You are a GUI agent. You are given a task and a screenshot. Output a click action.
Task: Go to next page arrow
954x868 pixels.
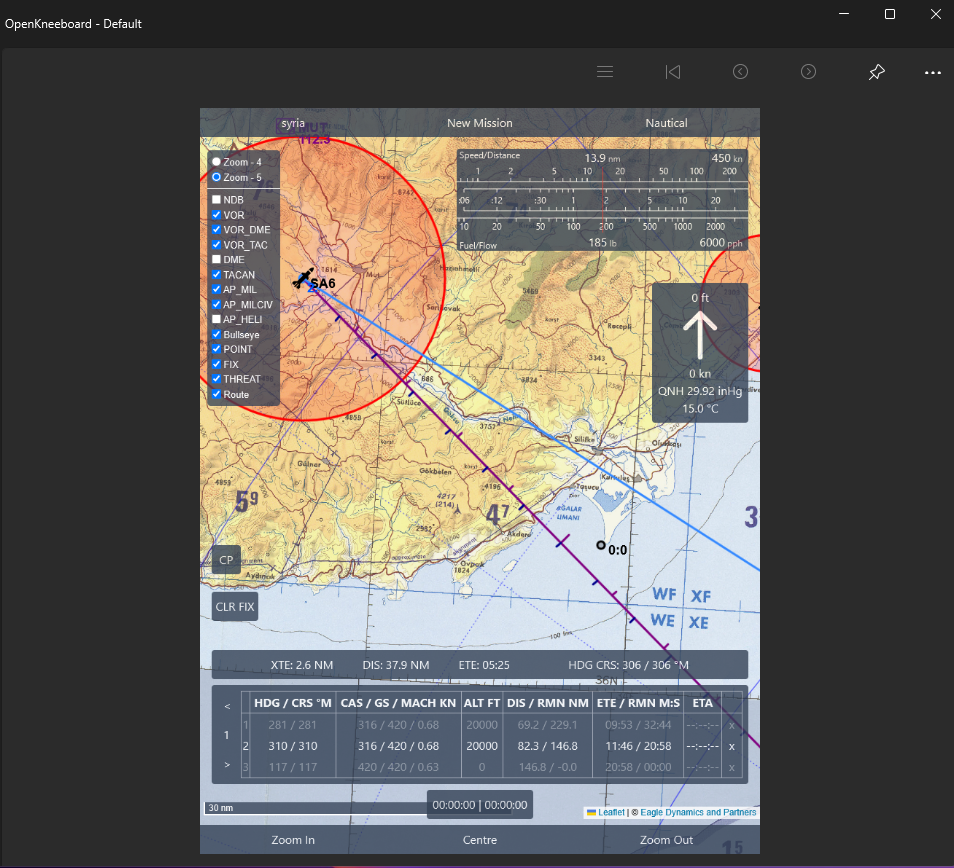[809, 72]
